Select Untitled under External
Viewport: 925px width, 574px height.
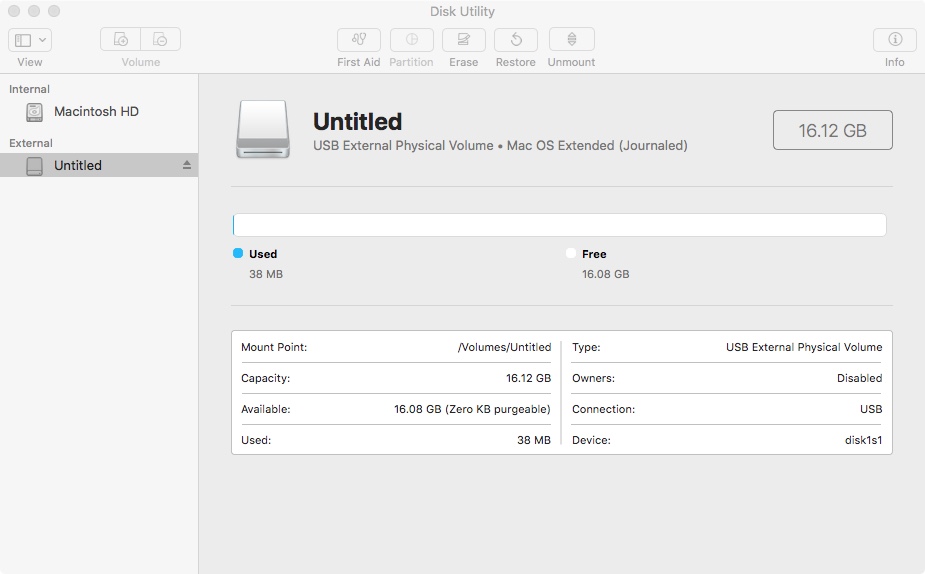tap(99, 165)
